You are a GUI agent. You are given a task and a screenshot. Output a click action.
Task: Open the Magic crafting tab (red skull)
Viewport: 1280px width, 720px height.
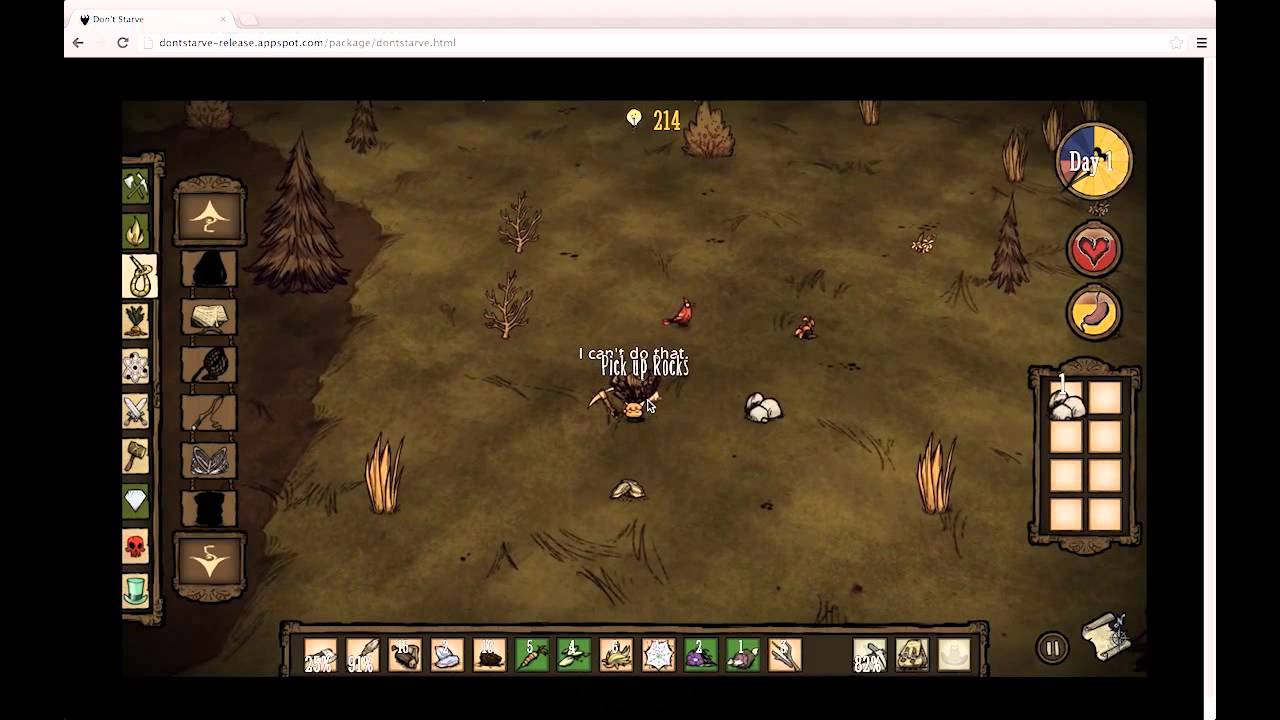pos(136,546)
